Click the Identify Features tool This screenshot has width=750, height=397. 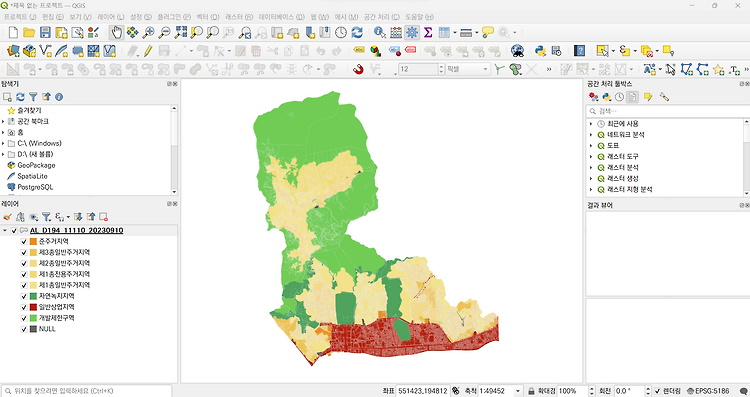[x=379, y=33]
